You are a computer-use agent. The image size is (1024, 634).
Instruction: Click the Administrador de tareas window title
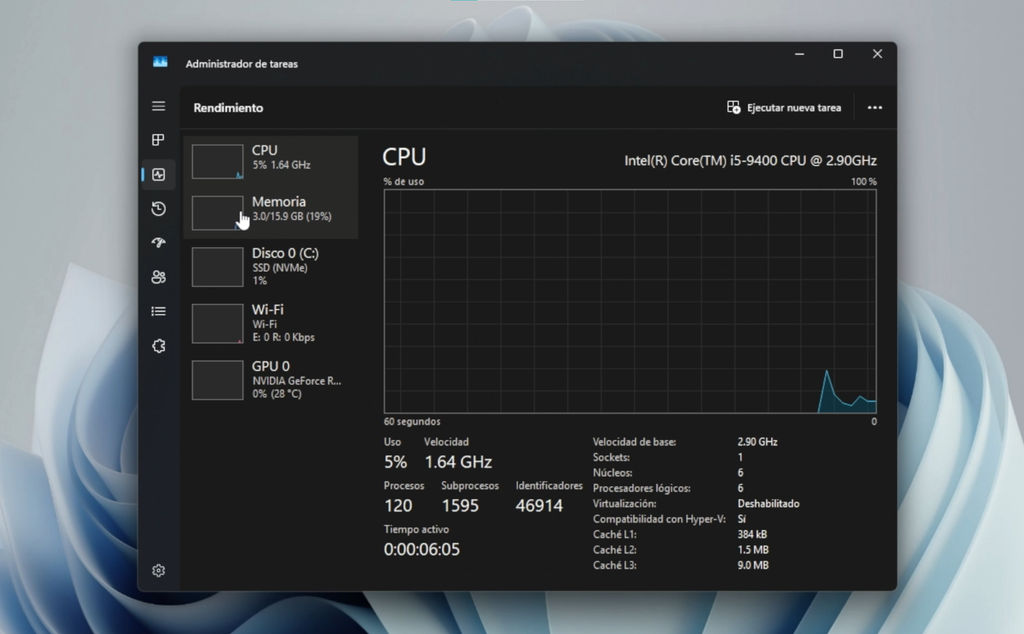click(242, 64)
